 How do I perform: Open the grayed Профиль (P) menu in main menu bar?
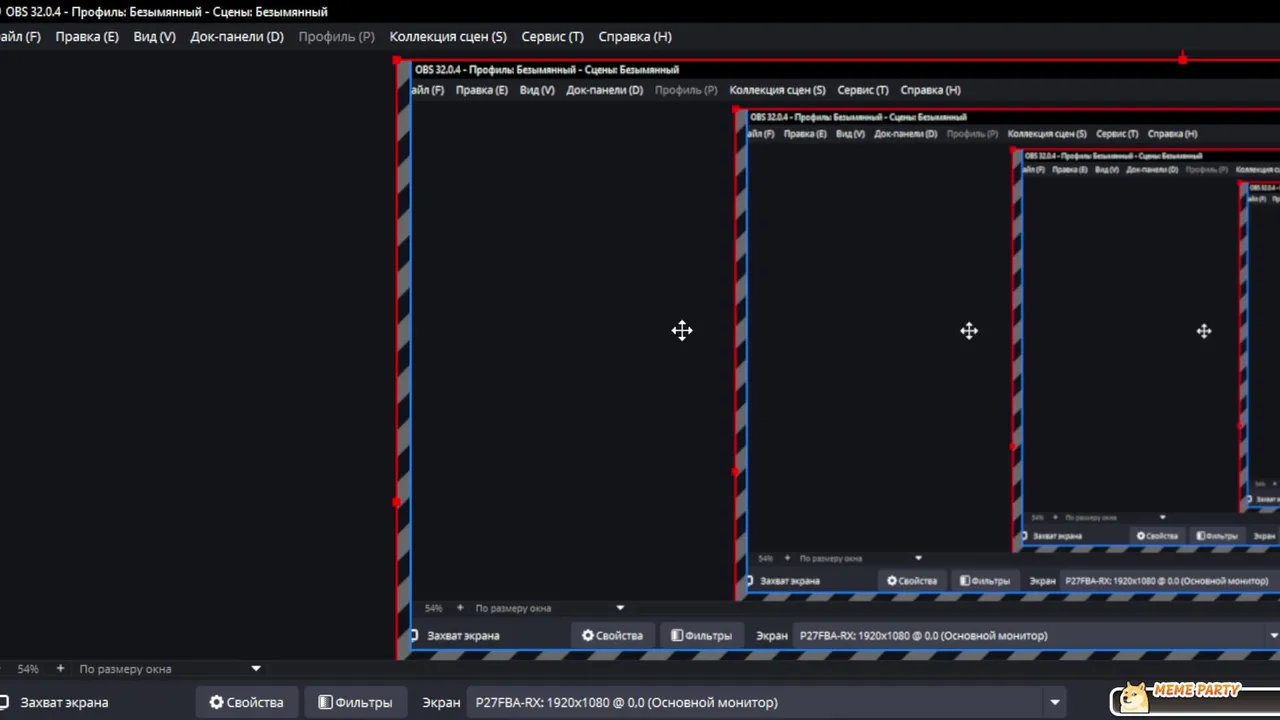(x=336, y=36)
